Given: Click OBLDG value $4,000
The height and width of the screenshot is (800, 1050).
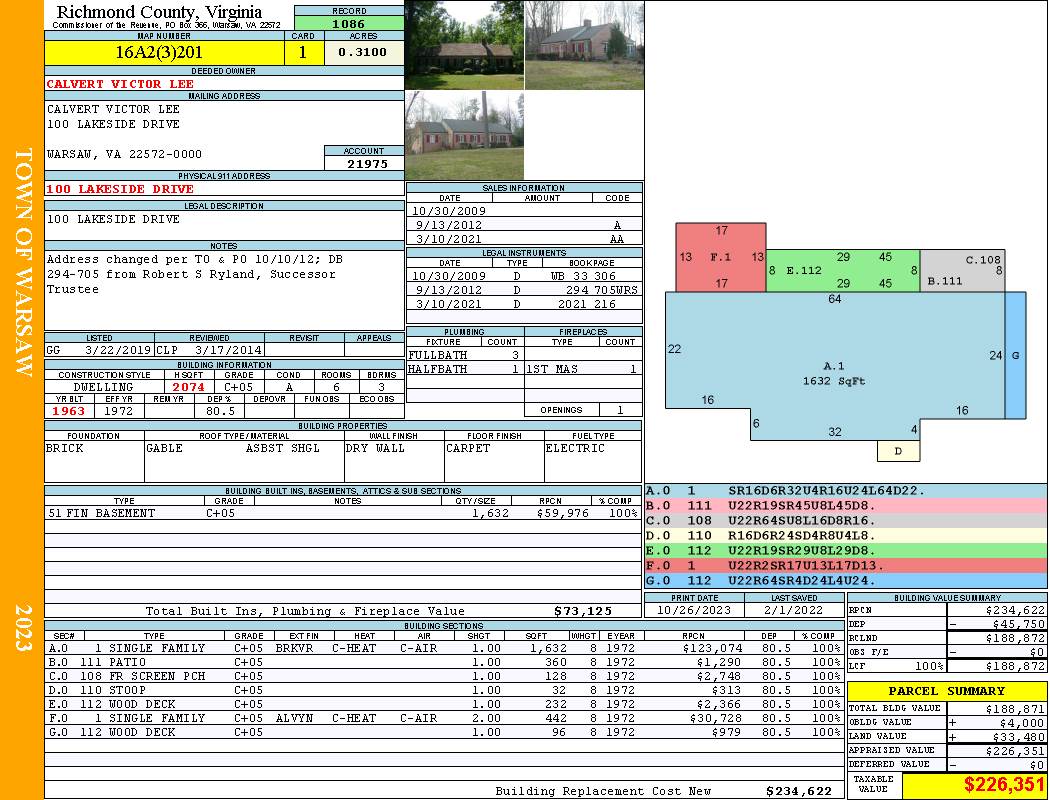Looking at the screenshot, I should [1021, 723].
